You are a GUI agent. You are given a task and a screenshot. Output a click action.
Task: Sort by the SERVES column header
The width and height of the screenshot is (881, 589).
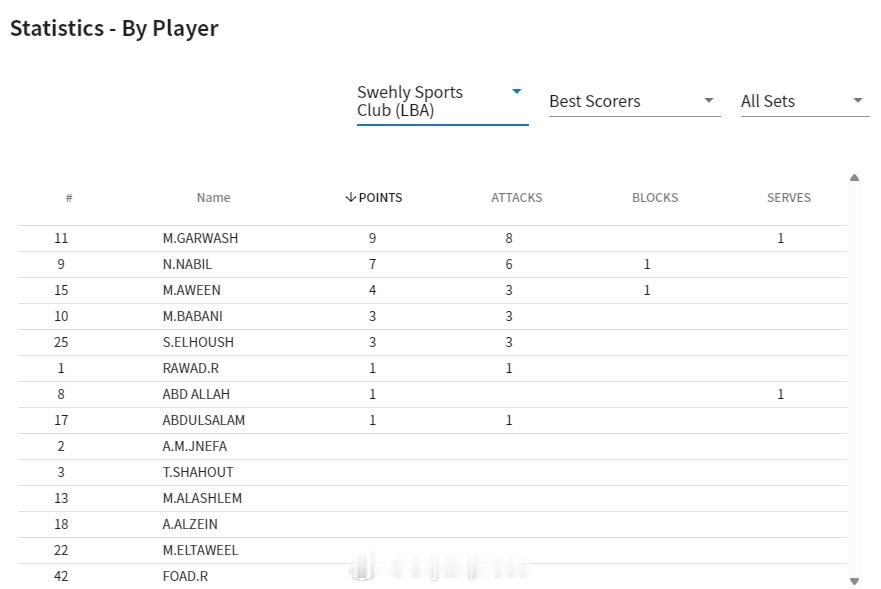(788, 197)
